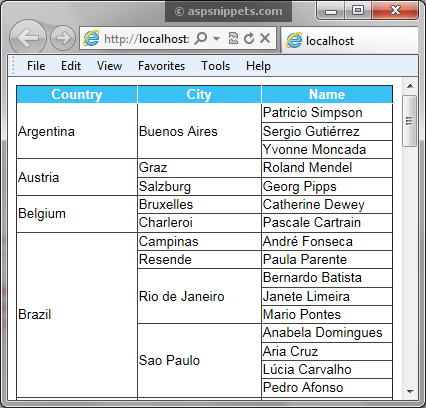The height and width of the screenshot is (408, 426).
Task: Click the search magnifier icon in address bar
Action: coord(200,38)
